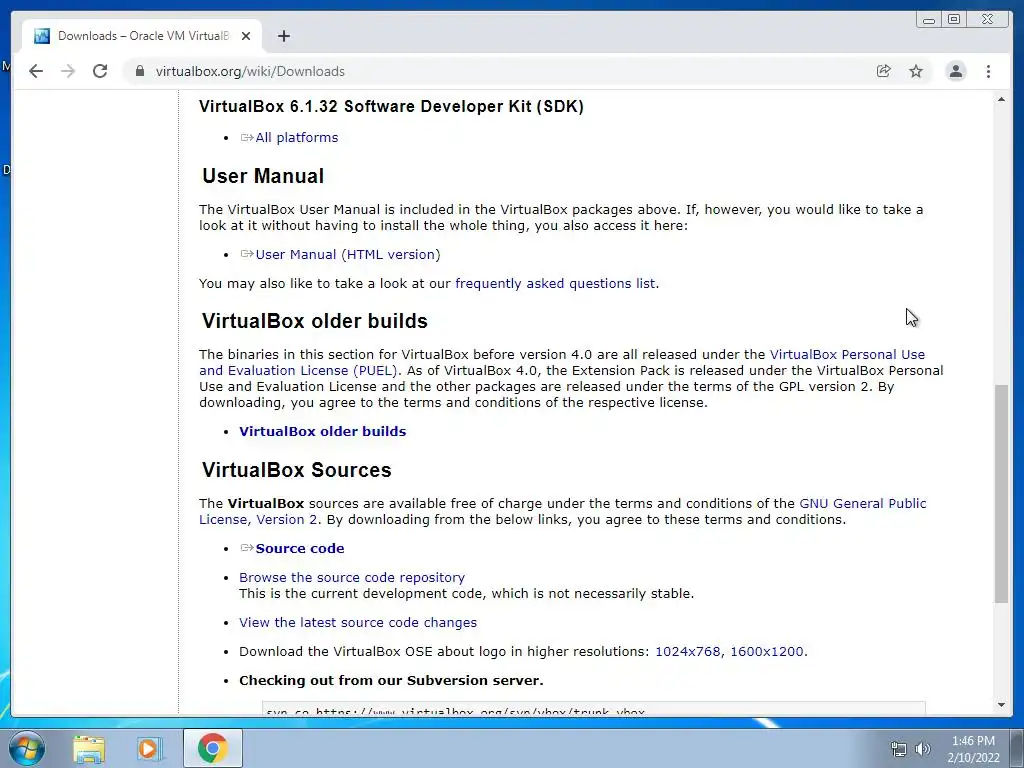Share this page icon in address bar

pyautogui.click(x=884, y=71)
